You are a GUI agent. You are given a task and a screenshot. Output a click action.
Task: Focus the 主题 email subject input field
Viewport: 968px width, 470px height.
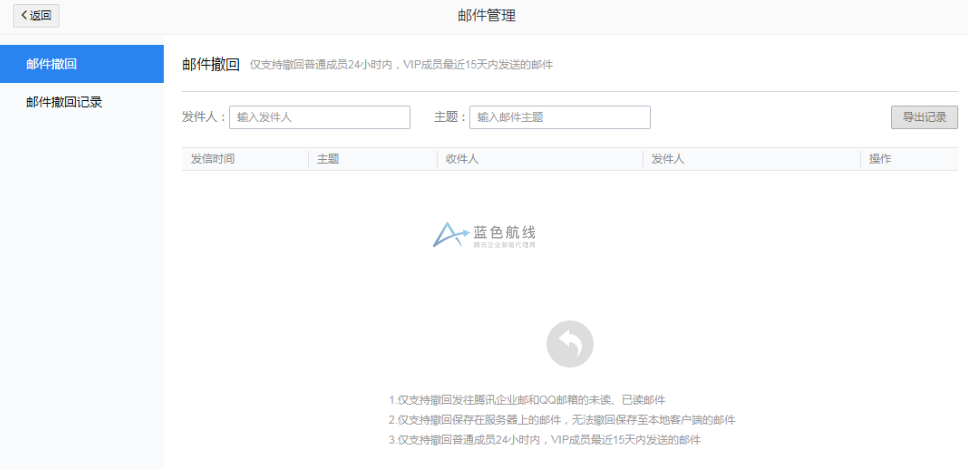[559, 117]
